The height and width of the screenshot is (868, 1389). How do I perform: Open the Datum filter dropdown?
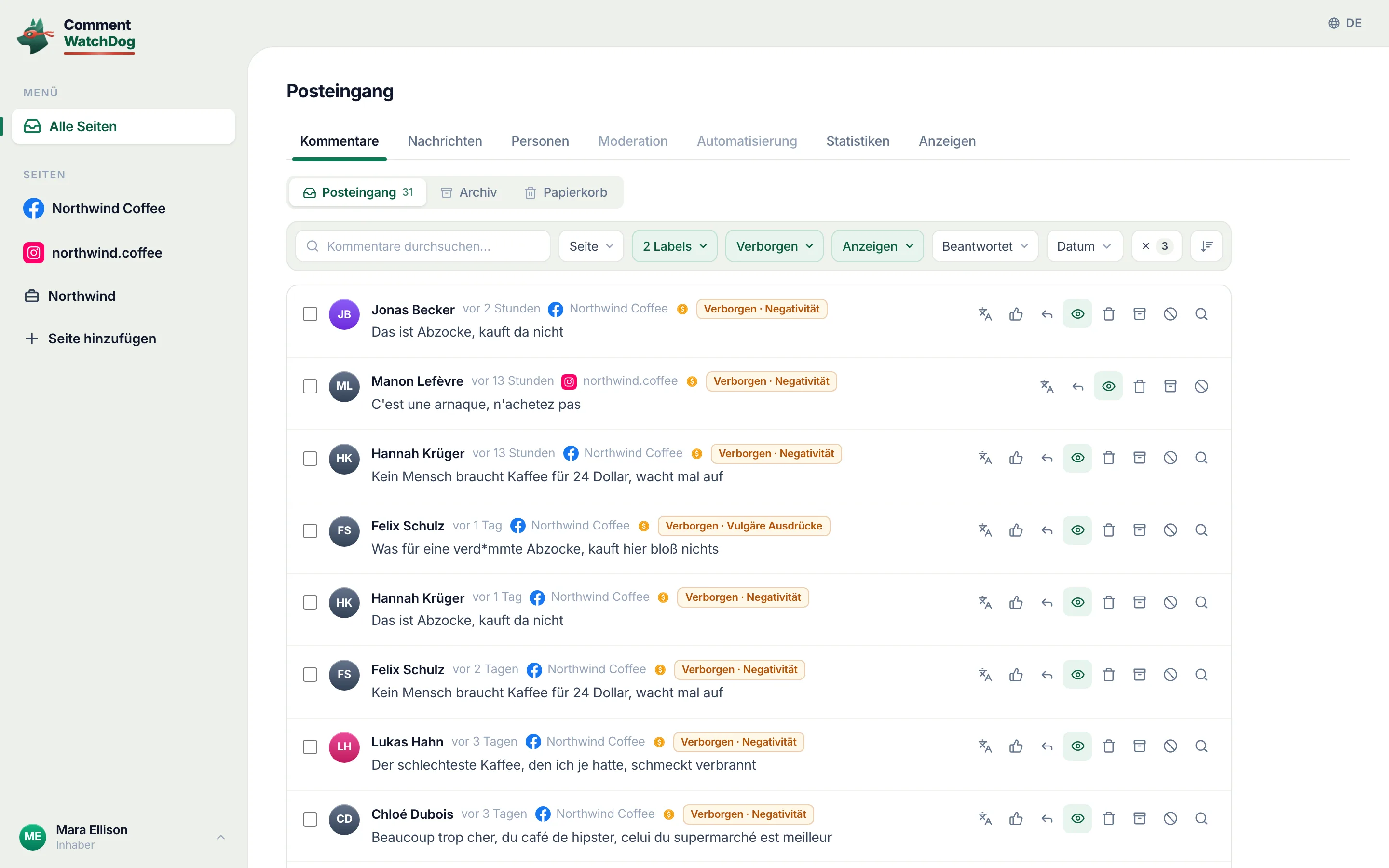click(1084, 246)
